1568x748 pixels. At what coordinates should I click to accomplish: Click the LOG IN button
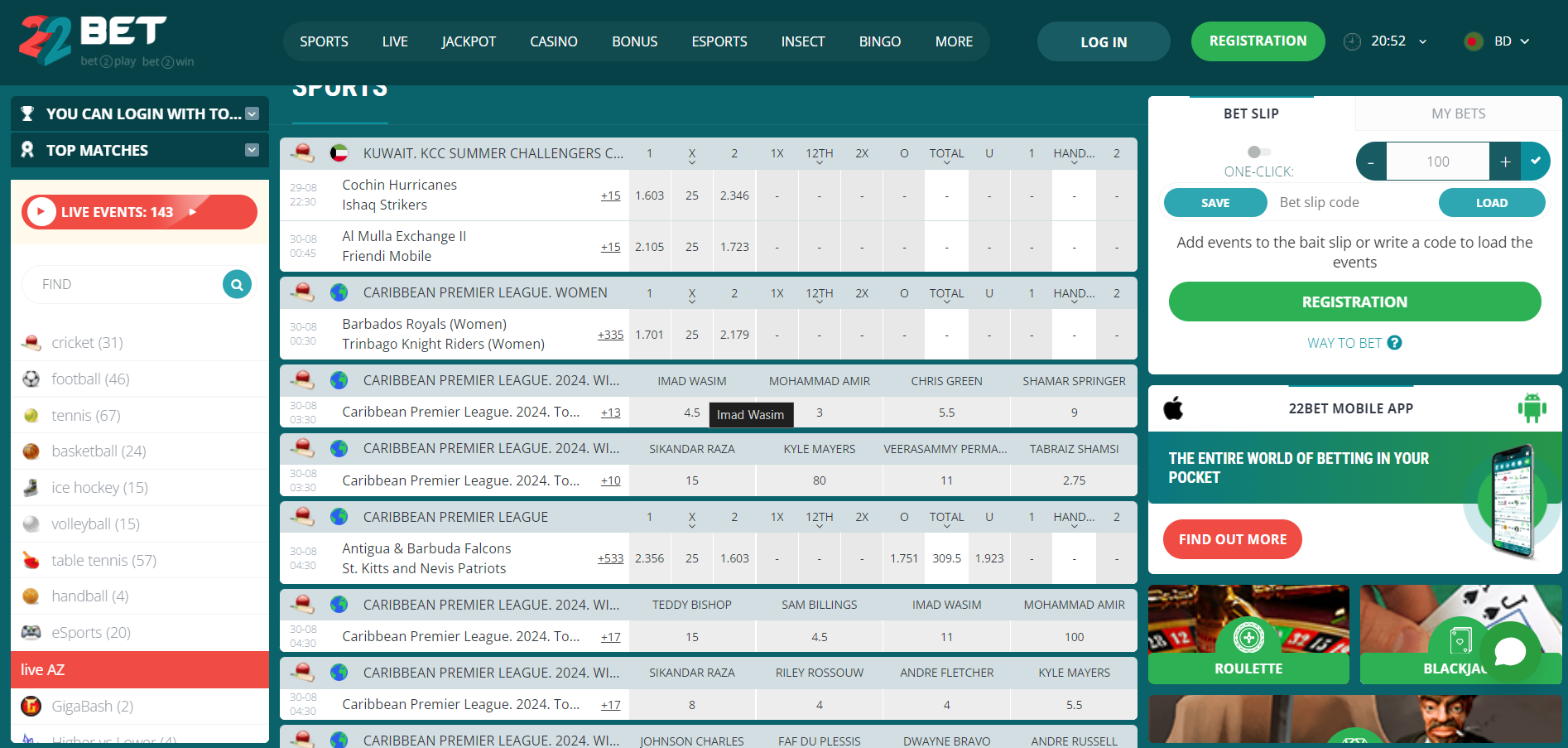[1104, 41]
